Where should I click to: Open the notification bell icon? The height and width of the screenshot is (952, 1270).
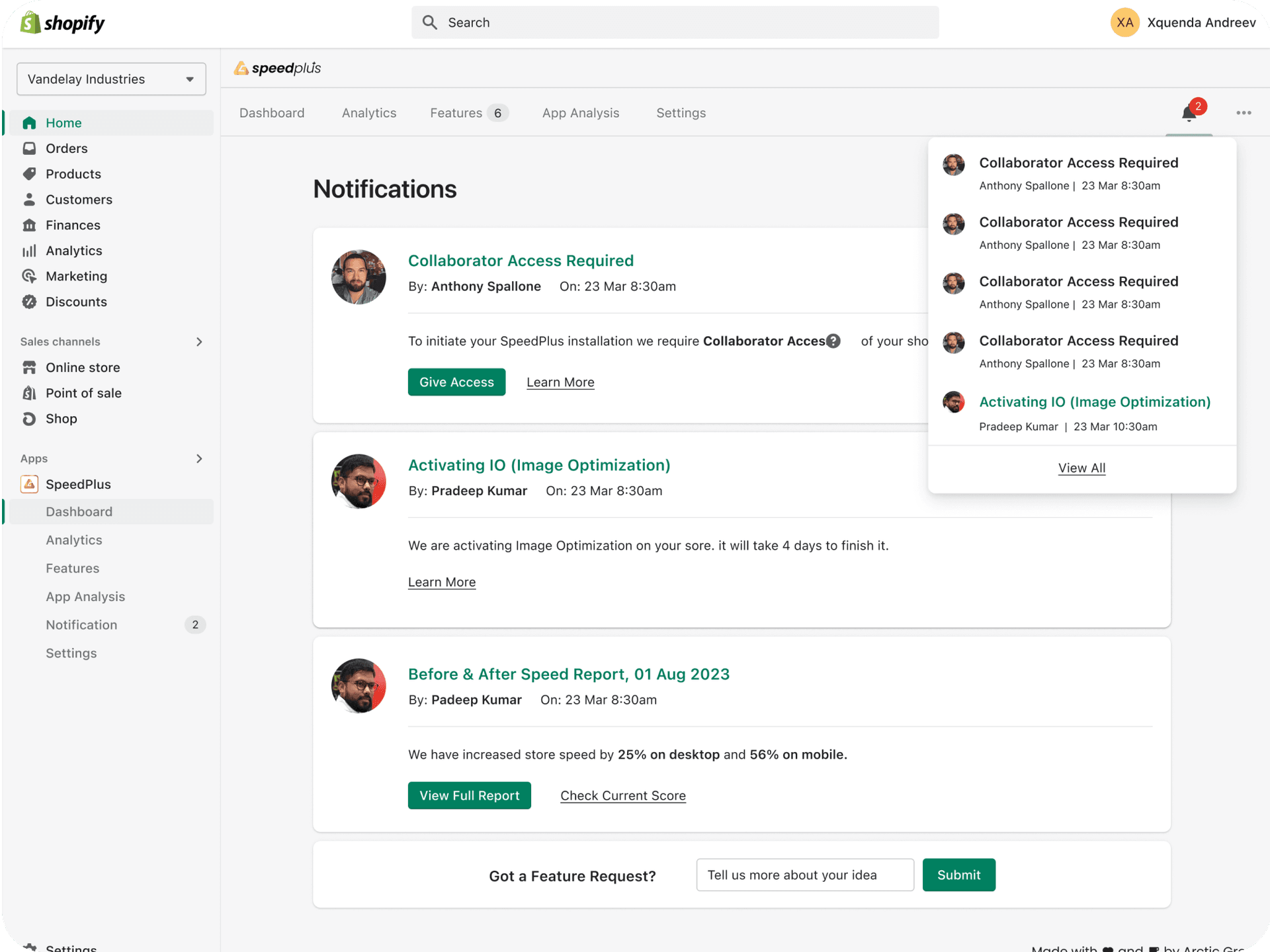point(1189,114)
